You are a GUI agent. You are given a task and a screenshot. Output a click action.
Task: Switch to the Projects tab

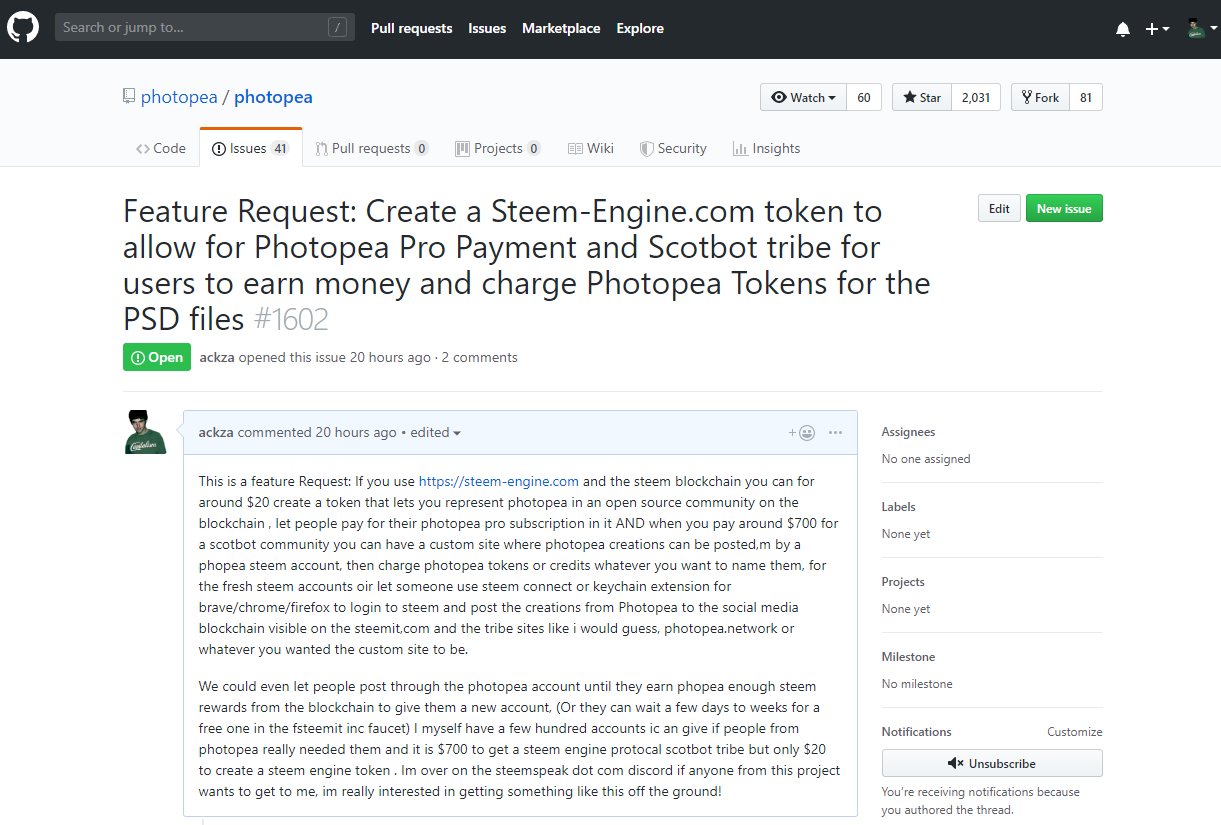(x=498, y=148)
